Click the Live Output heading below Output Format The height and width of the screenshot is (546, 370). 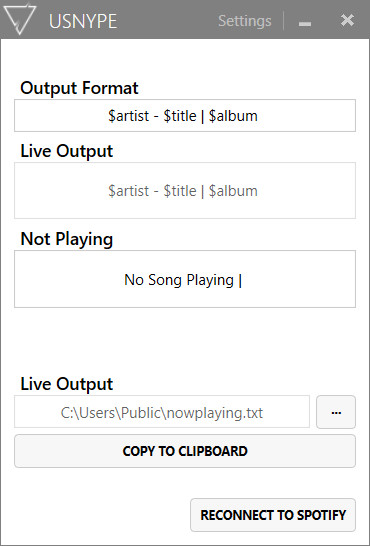tap(67, 151)
